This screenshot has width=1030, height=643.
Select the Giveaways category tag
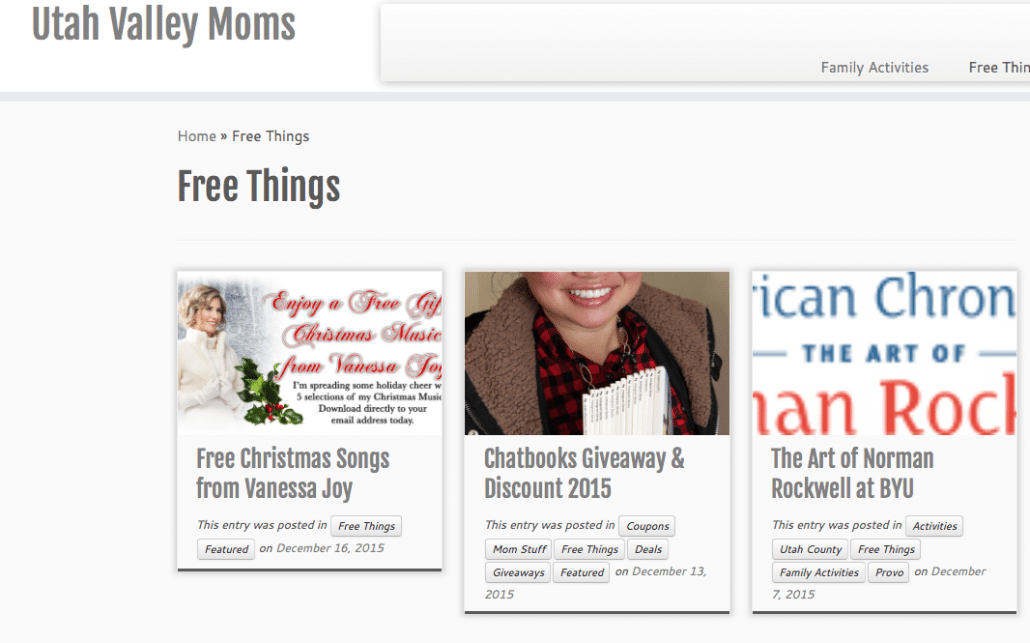point(518,573)
